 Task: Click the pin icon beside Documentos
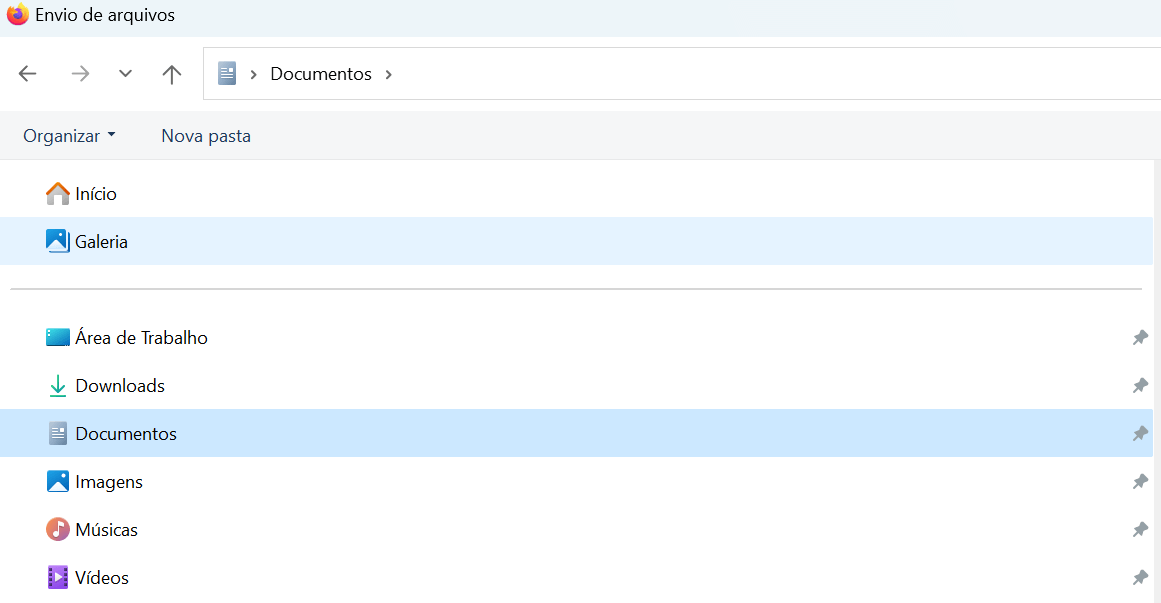(1140, 433)
